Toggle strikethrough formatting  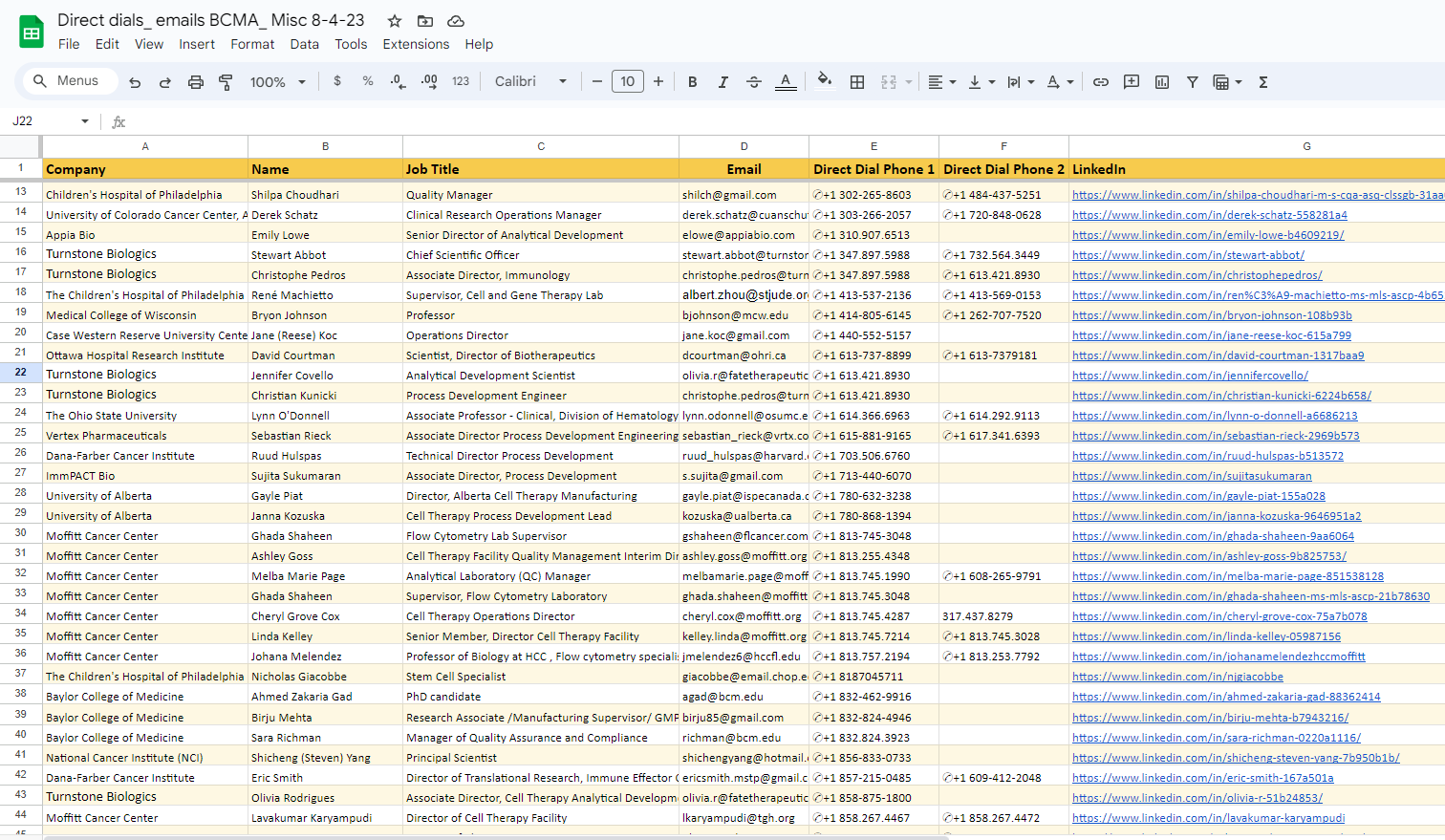(754, 82)
